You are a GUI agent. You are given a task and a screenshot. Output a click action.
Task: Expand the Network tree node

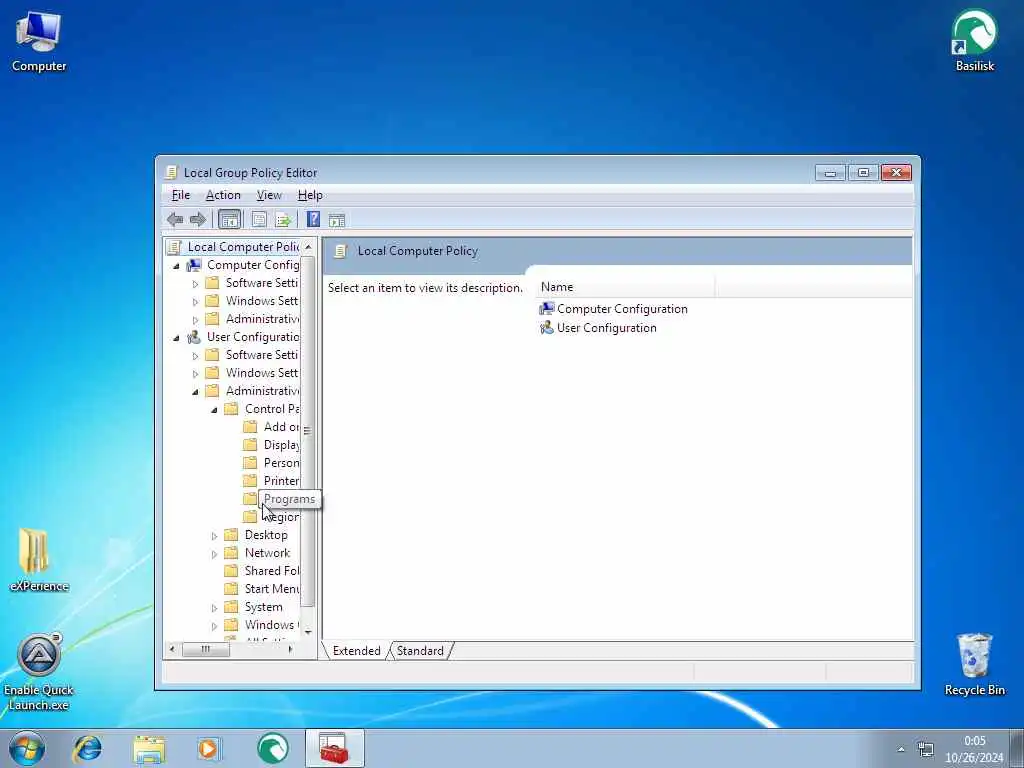214,554
